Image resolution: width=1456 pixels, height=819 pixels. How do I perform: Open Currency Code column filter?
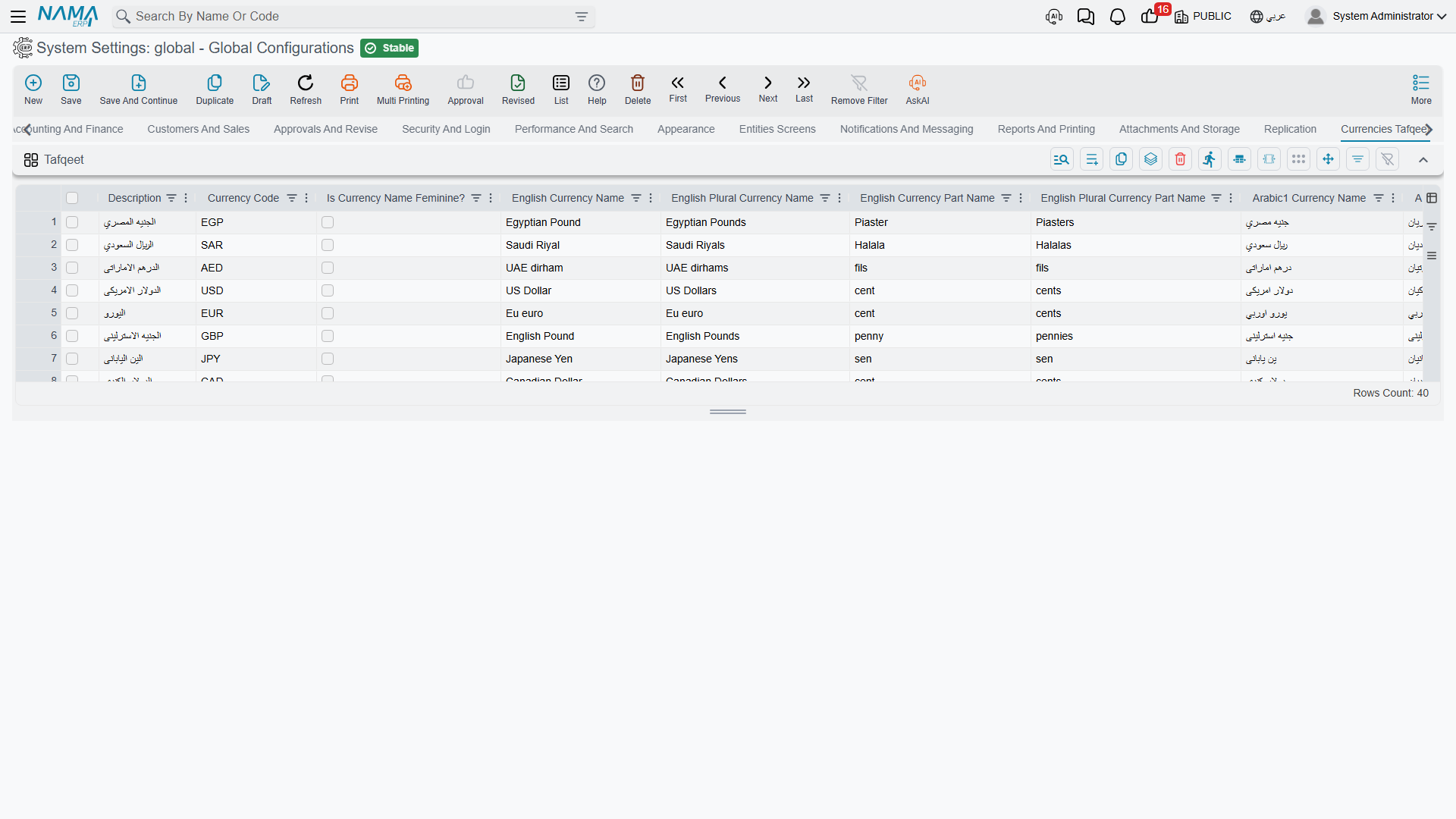(292, 198)
